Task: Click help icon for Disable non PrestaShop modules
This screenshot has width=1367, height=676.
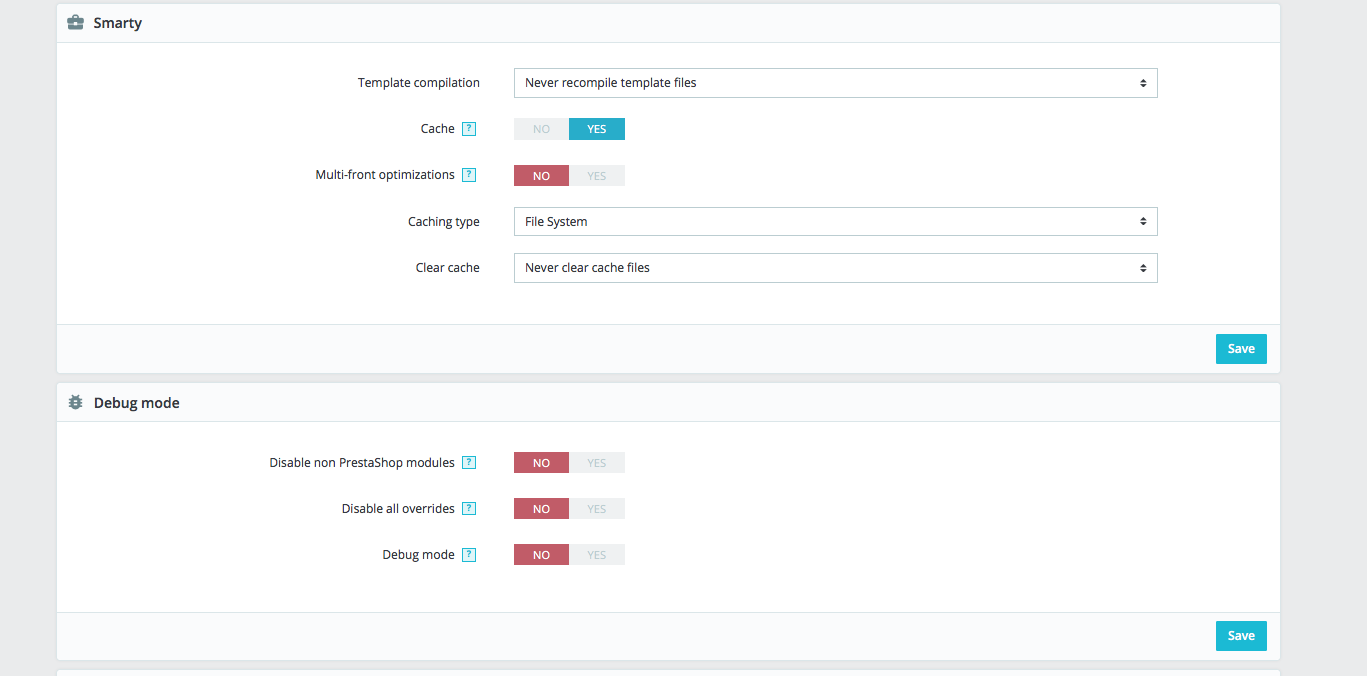Action: click(x=469, y=463)
